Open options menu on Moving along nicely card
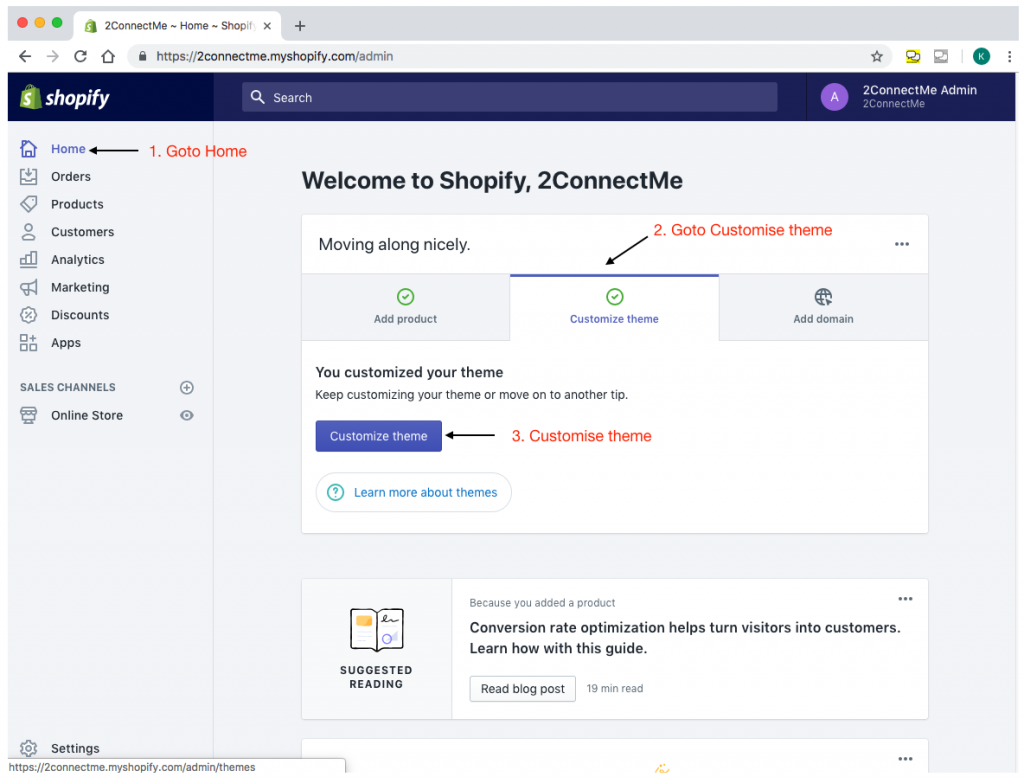Screen dimensions: 1024x777 click(x=902, y=244)
